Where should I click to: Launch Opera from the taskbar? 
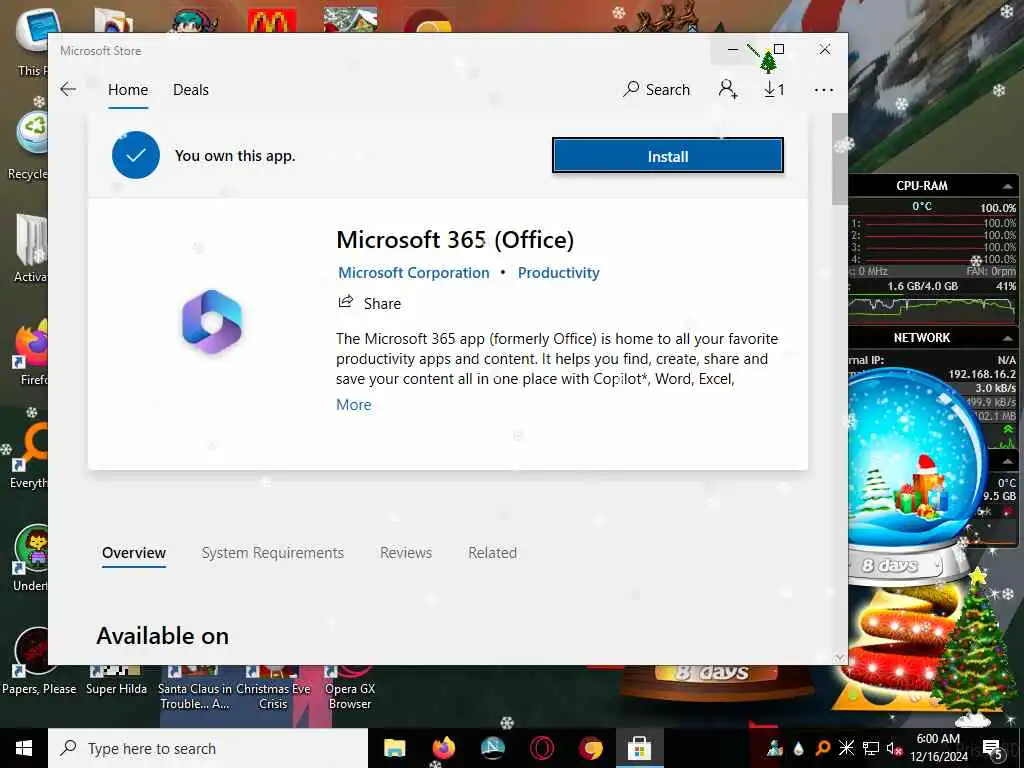[541, 748]
